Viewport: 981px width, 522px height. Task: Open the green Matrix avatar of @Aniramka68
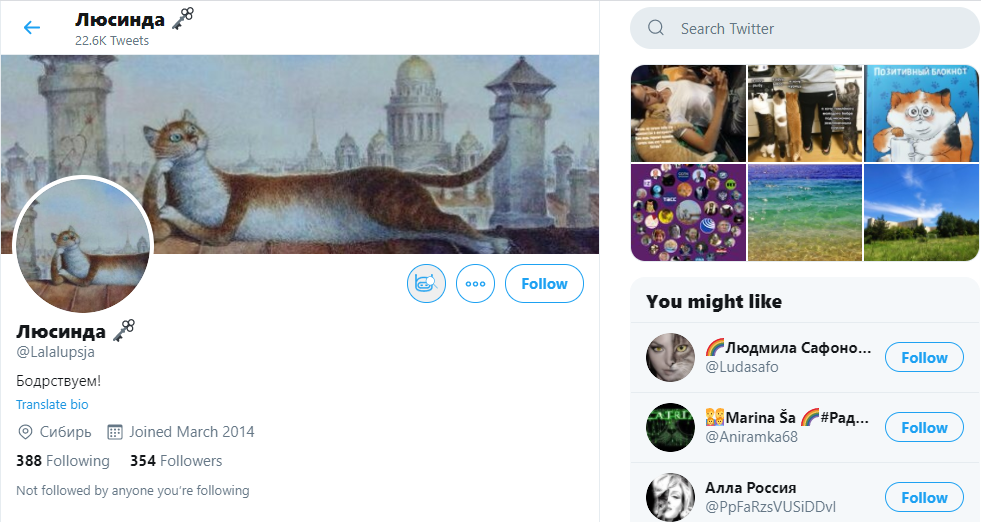[670, 427]
